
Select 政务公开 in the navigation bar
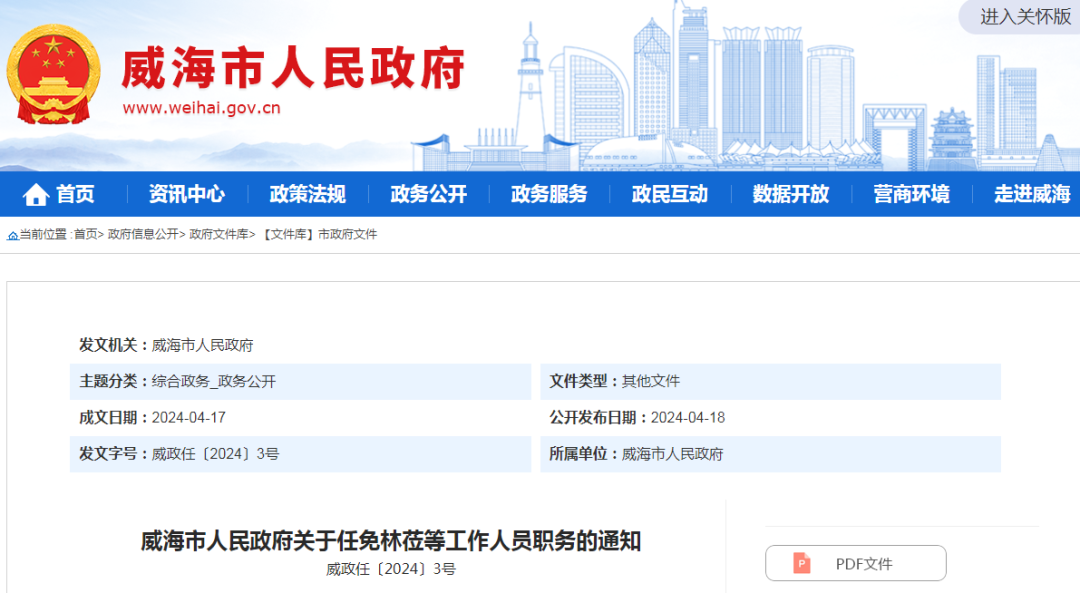(x=427, y=194)
